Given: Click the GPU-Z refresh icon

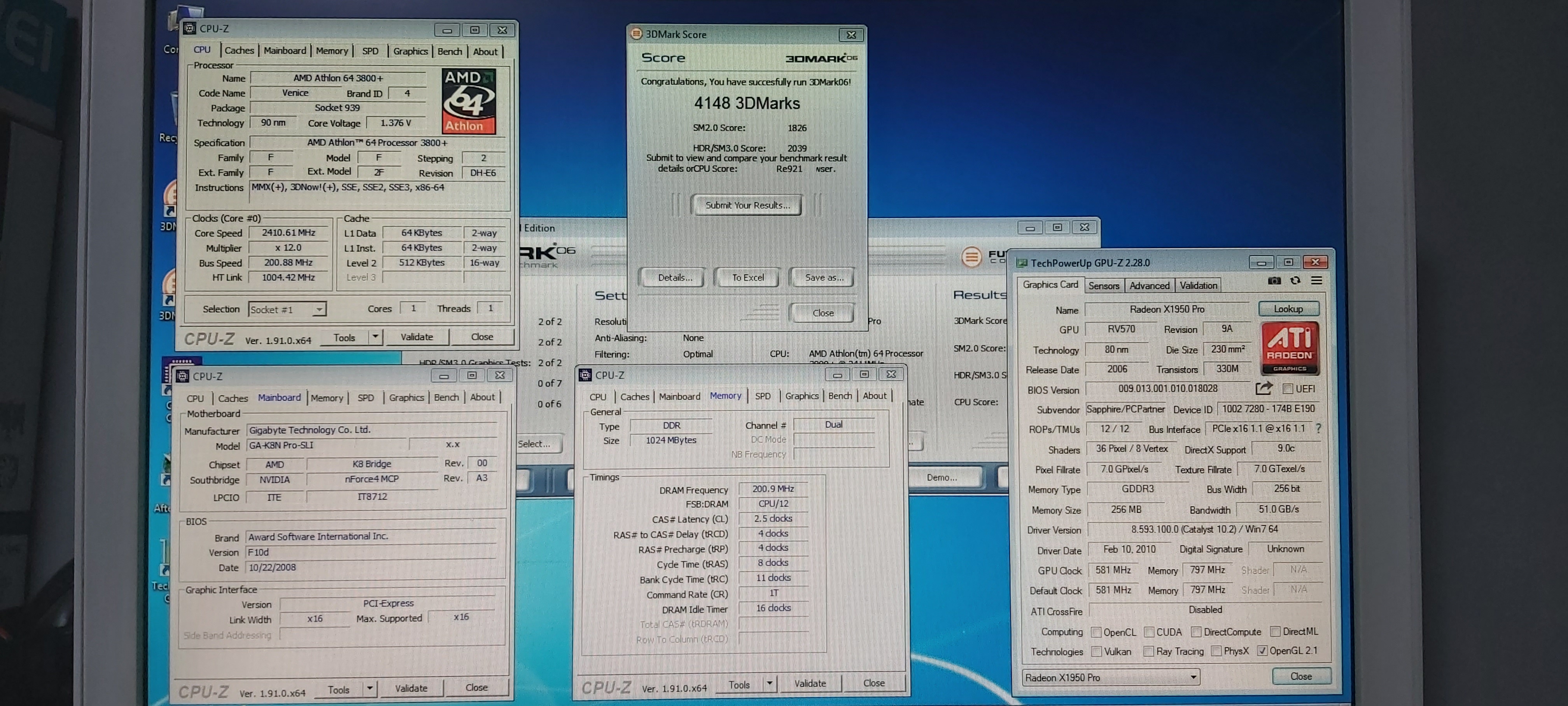Looking at the screenshot, I should (x=1295, y=281).
